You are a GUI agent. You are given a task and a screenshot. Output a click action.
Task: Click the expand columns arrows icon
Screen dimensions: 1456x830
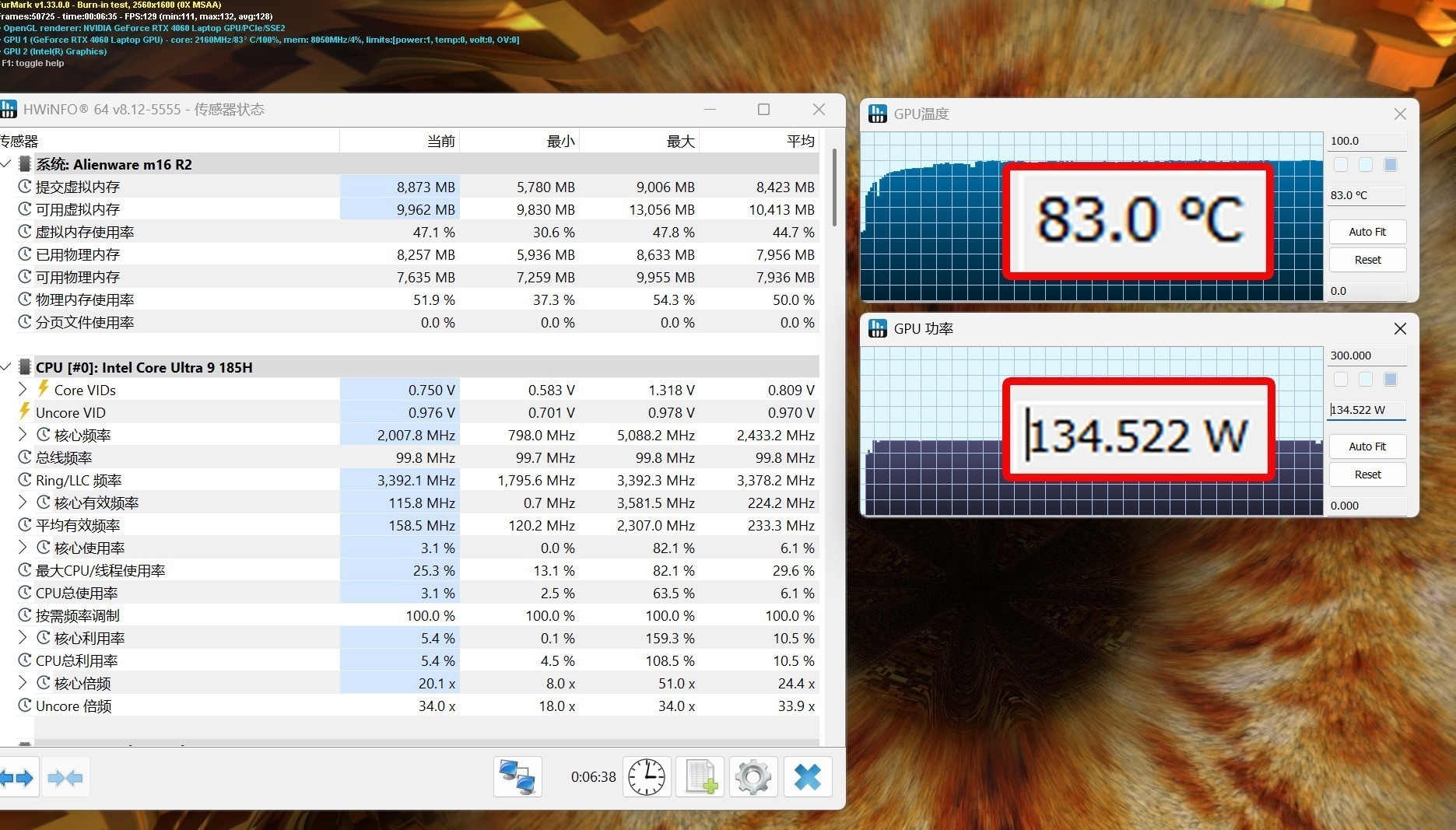17,777
